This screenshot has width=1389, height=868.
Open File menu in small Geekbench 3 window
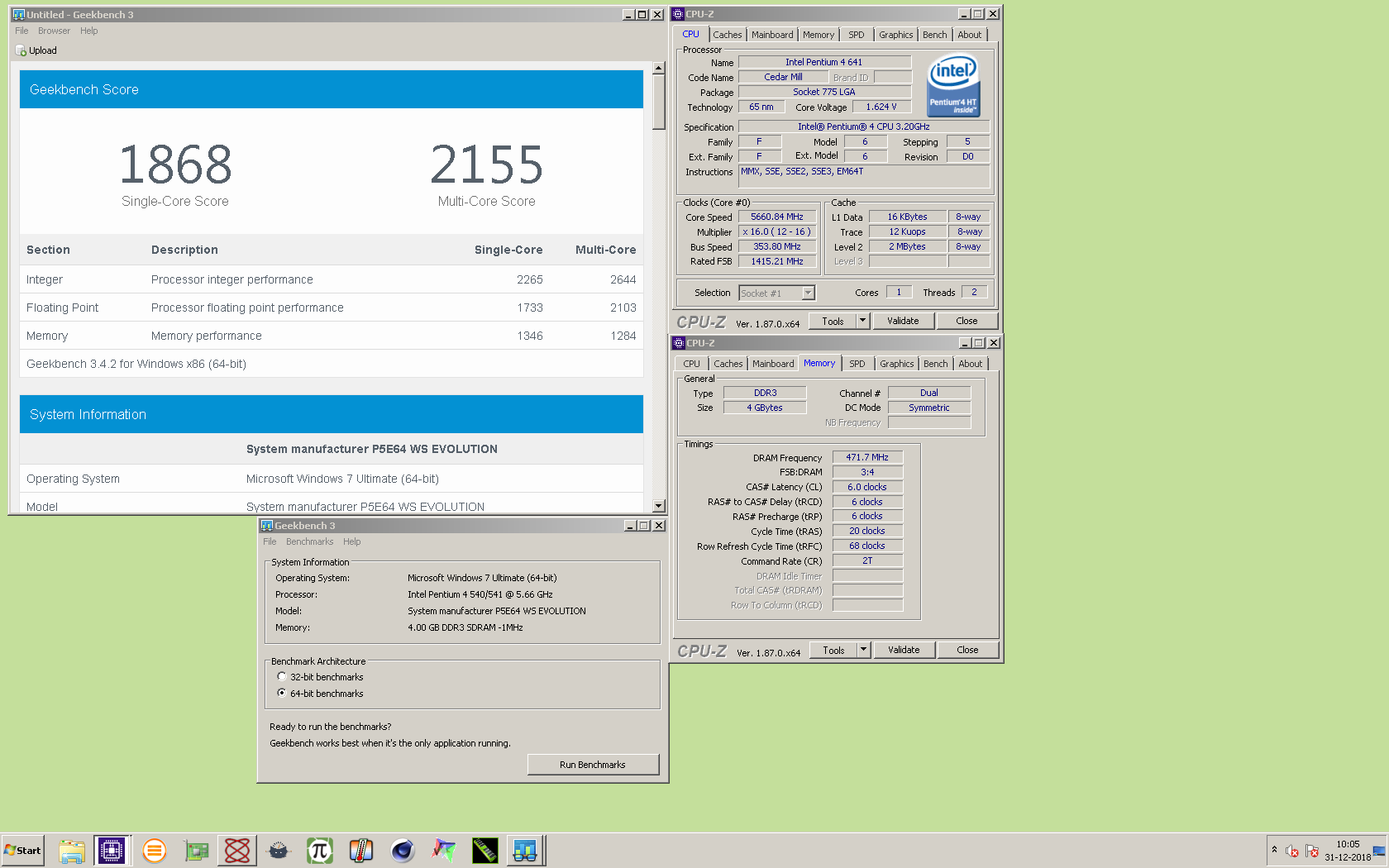click(x=270, y=541)
